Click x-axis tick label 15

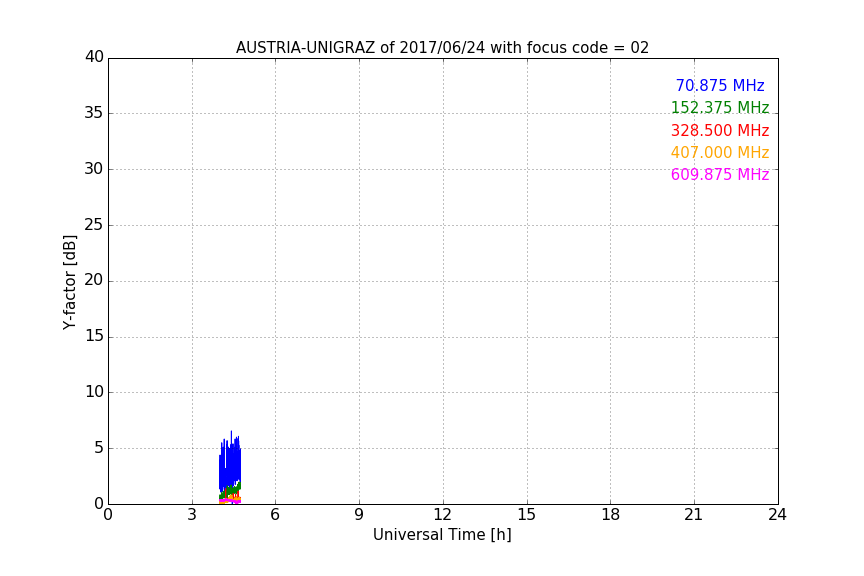(x=526, y=515)
